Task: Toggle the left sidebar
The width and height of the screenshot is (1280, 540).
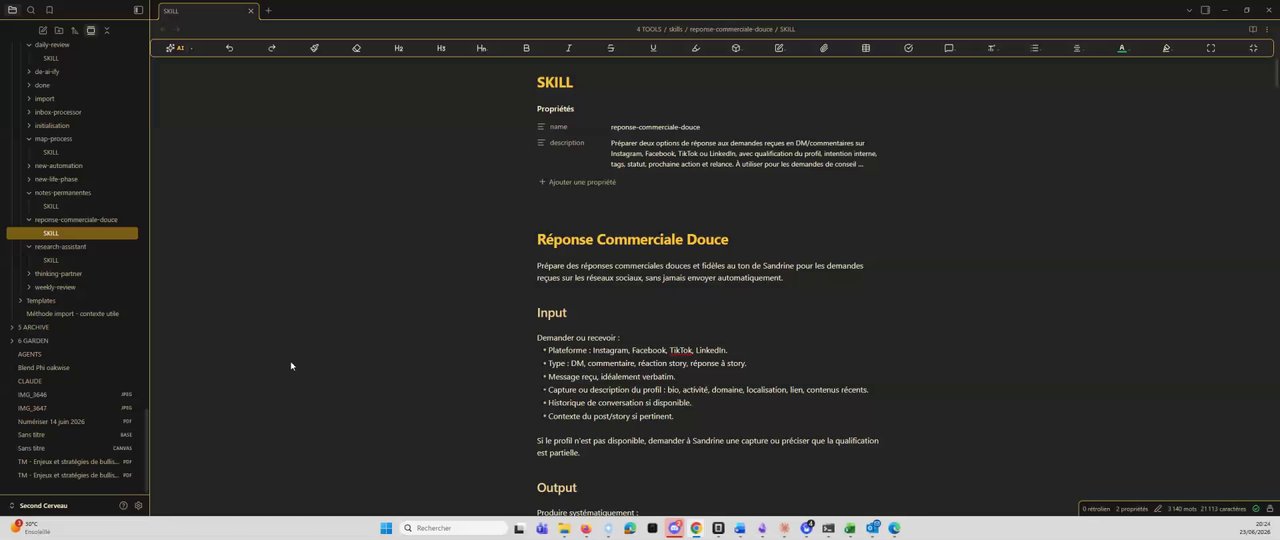Action: pyautogui.click(x=138, y=10)
